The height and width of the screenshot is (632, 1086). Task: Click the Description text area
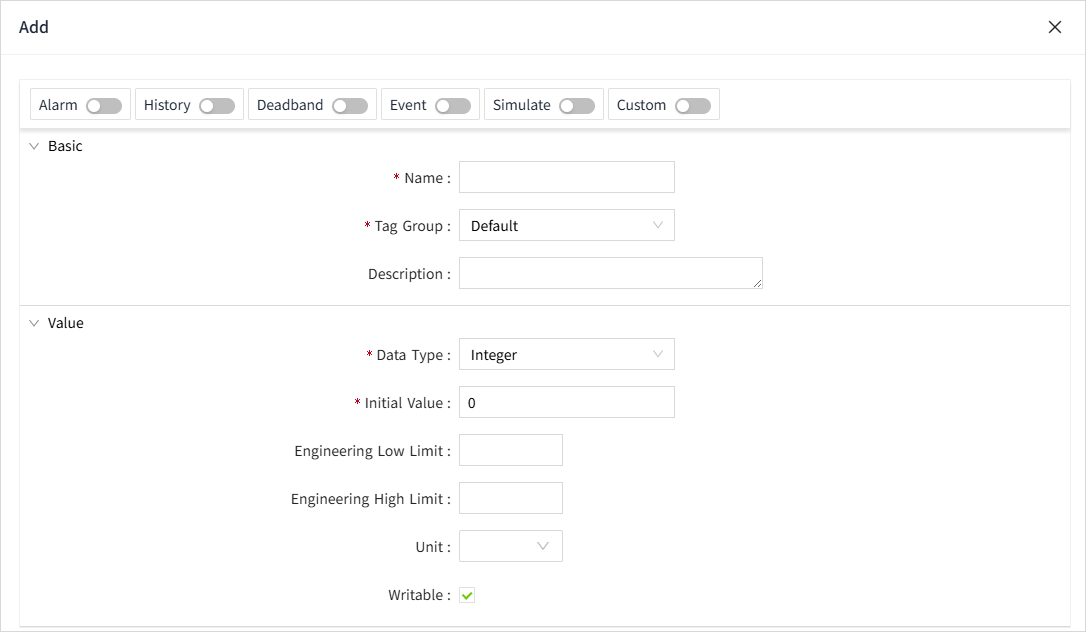610,273
